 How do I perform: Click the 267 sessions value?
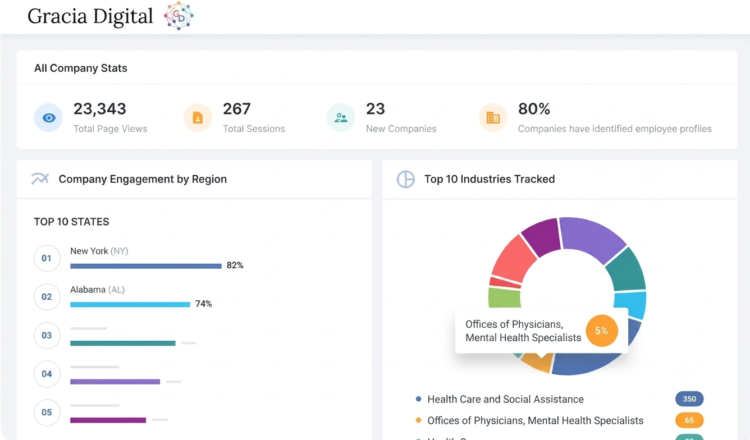click(x=236, y=109)
